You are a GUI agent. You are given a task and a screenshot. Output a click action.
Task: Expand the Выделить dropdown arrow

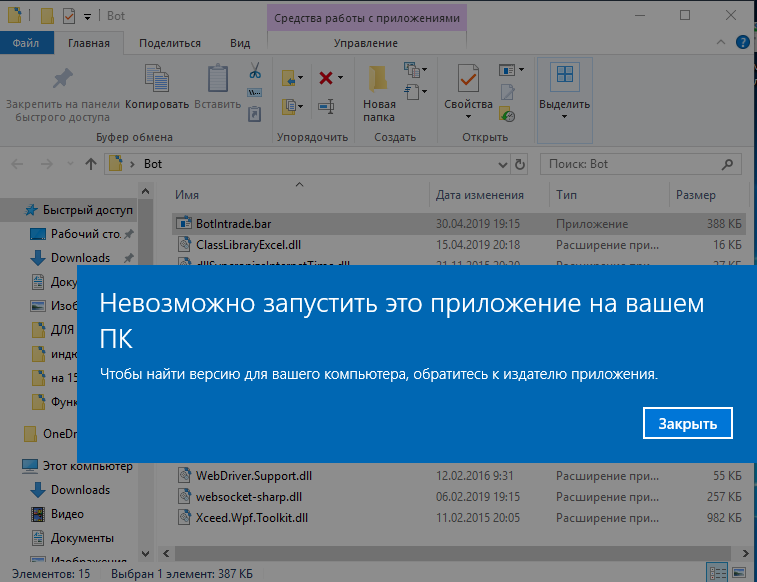[x=564, y=117]
